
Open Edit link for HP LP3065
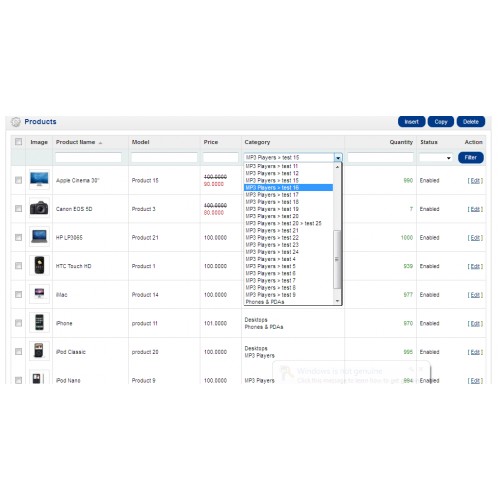475,238
